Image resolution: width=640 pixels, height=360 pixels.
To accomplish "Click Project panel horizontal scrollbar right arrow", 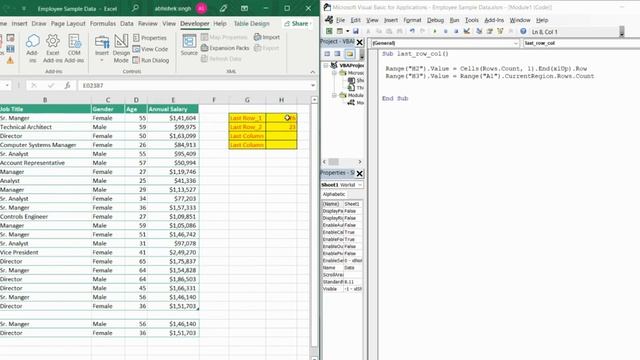I will pos(360,162).
